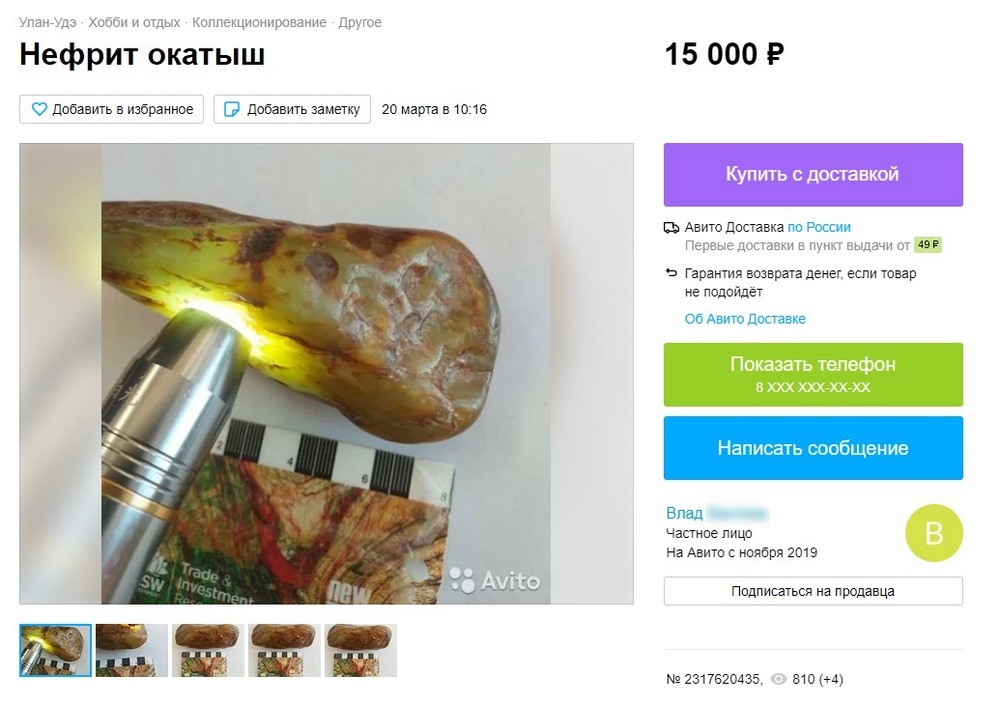Click the note icon in Добавить заметку

coord(232,109)
